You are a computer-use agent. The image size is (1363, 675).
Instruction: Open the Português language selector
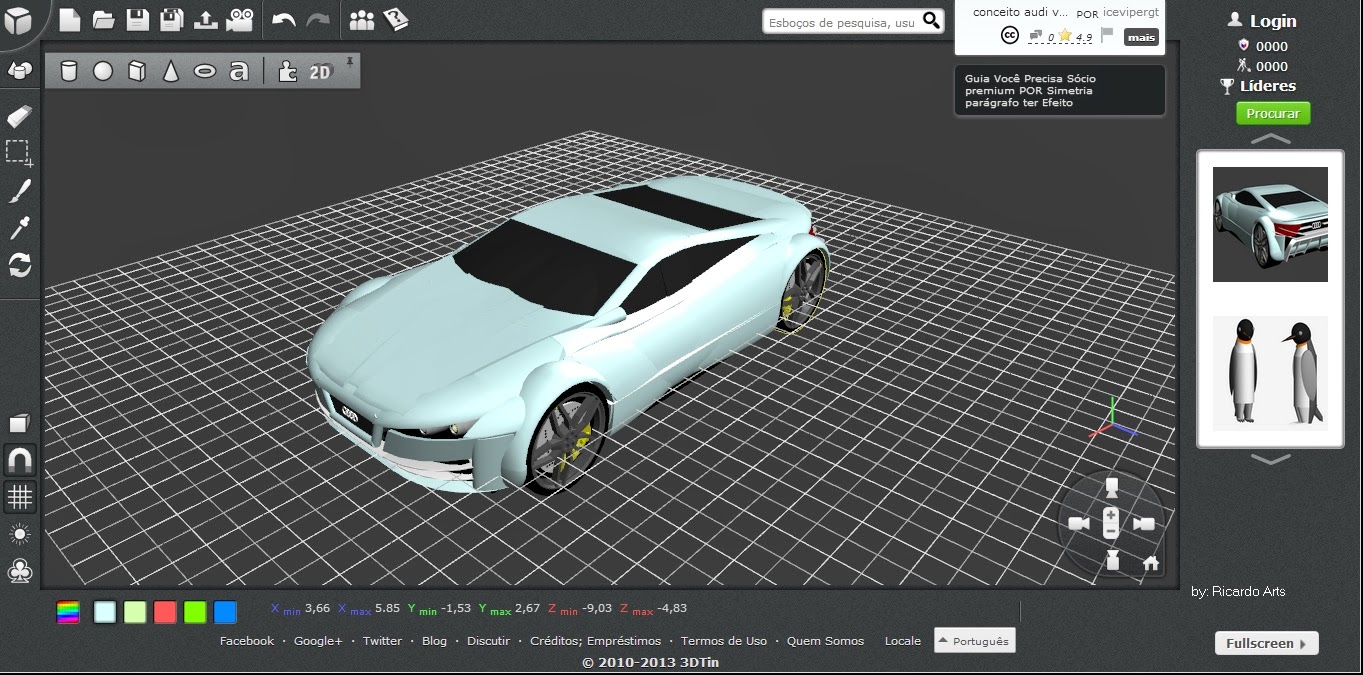pos(973,640)
